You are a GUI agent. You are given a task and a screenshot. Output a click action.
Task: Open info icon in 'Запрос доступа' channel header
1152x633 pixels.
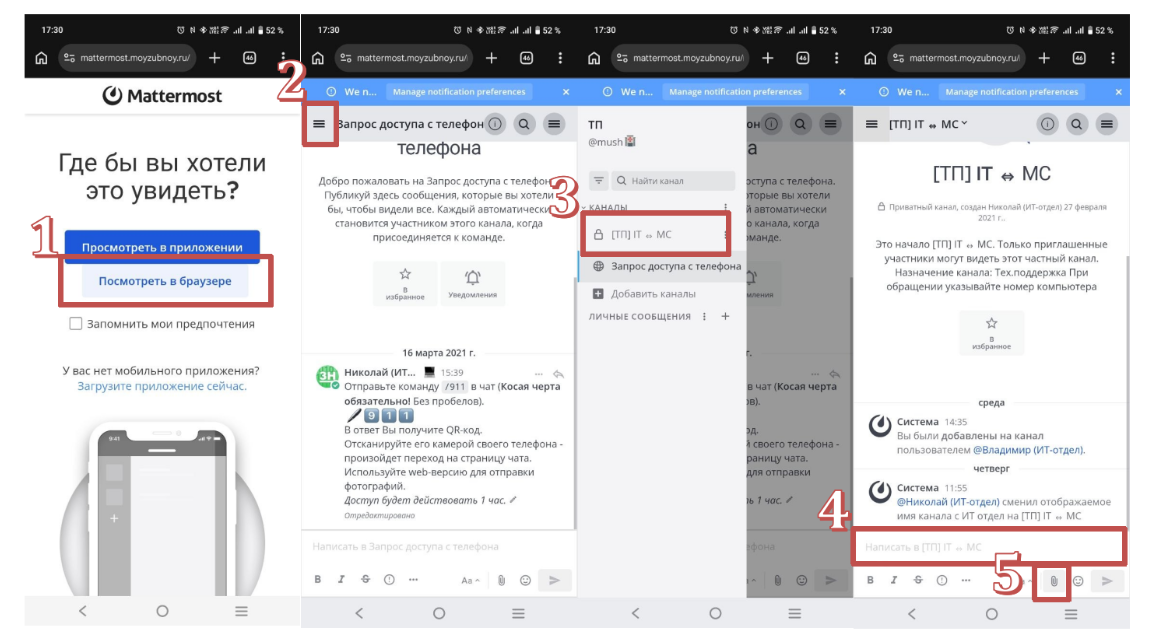click(x=495, y=124)
